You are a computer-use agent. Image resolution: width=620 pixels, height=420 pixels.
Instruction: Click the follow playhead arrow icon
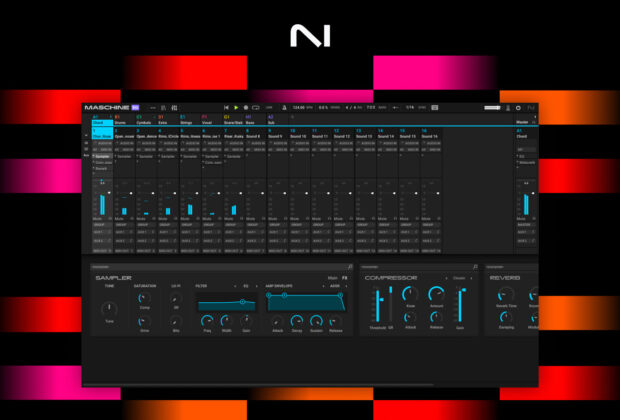tap(395, 108)
